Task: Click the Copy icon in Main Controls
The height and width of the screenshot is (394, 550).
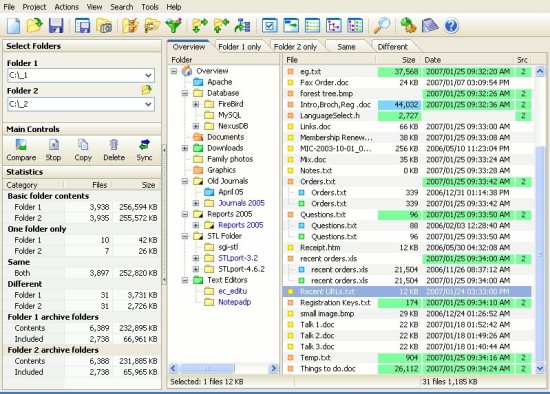Action: 83,145
